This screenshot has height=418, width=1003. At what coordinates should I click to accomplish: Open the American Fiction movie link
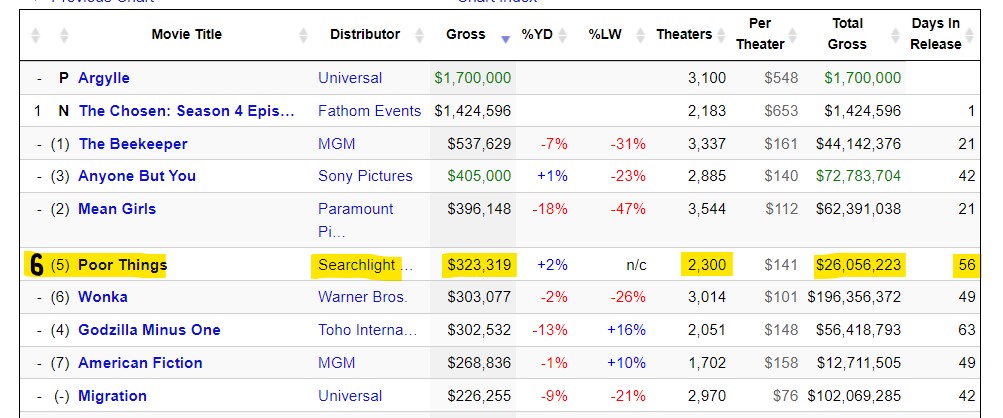click(140, 363)
